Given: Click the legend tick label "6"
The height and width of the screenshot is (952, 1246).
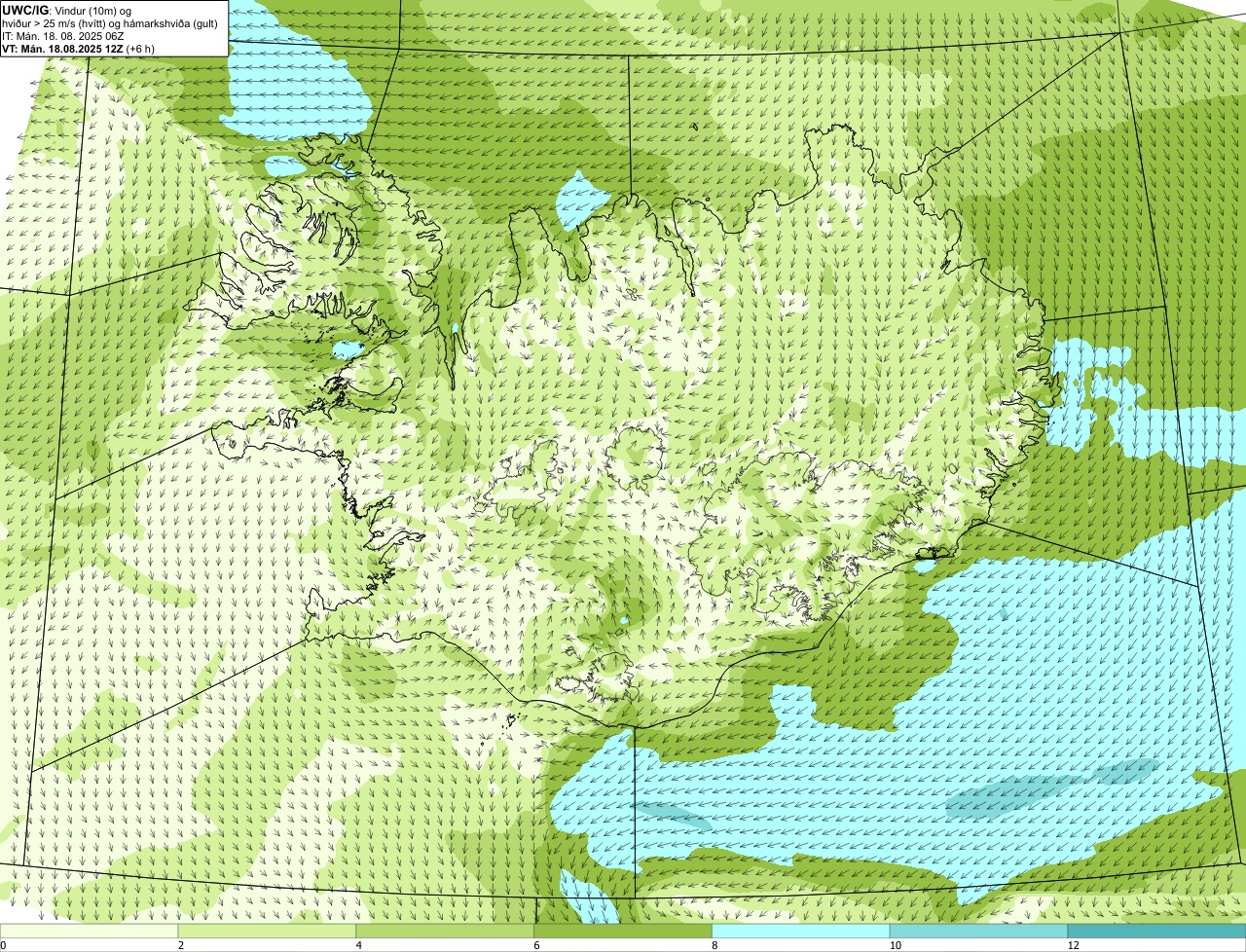Looking at the screenshot, I should 536,945.
